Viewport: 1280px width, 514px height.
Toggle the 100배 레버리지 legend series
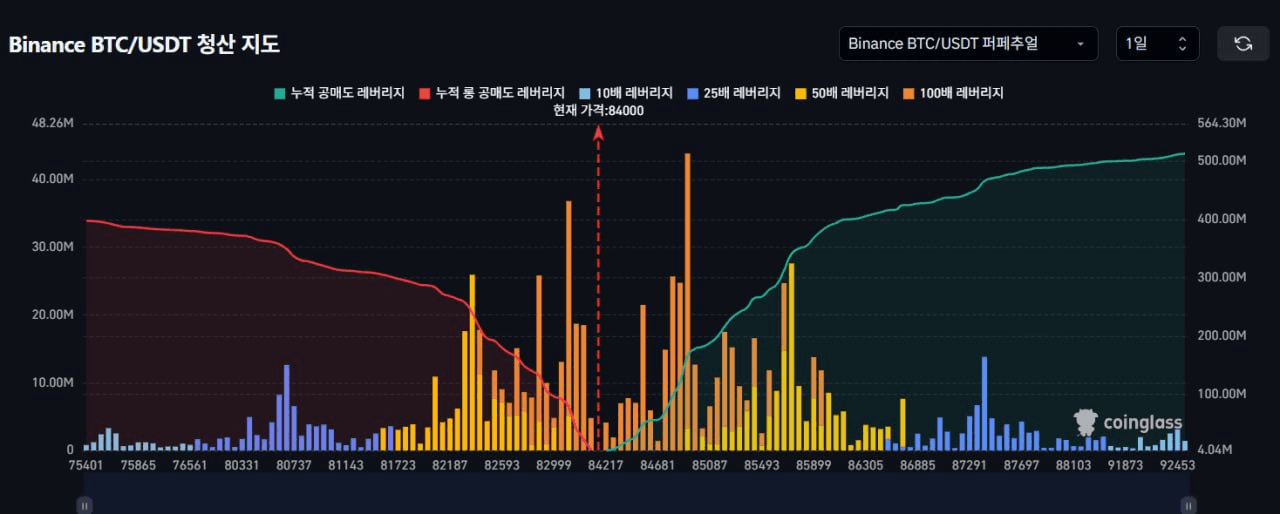point(953,93)
